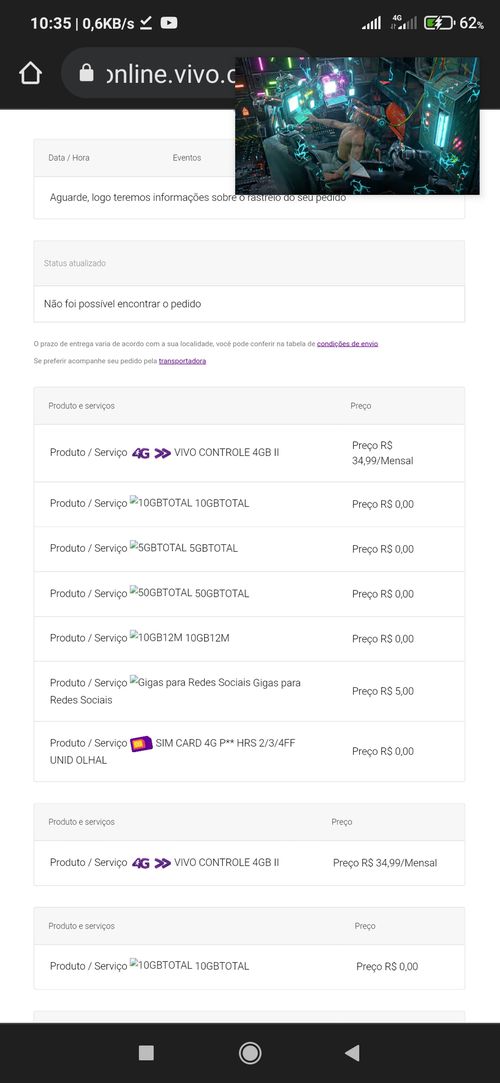This screenshot has height=1083, width=500.
Task: Tap Não foi possível encontrar o pedido message
Action: pyautogui.click(x=122, y=303)
